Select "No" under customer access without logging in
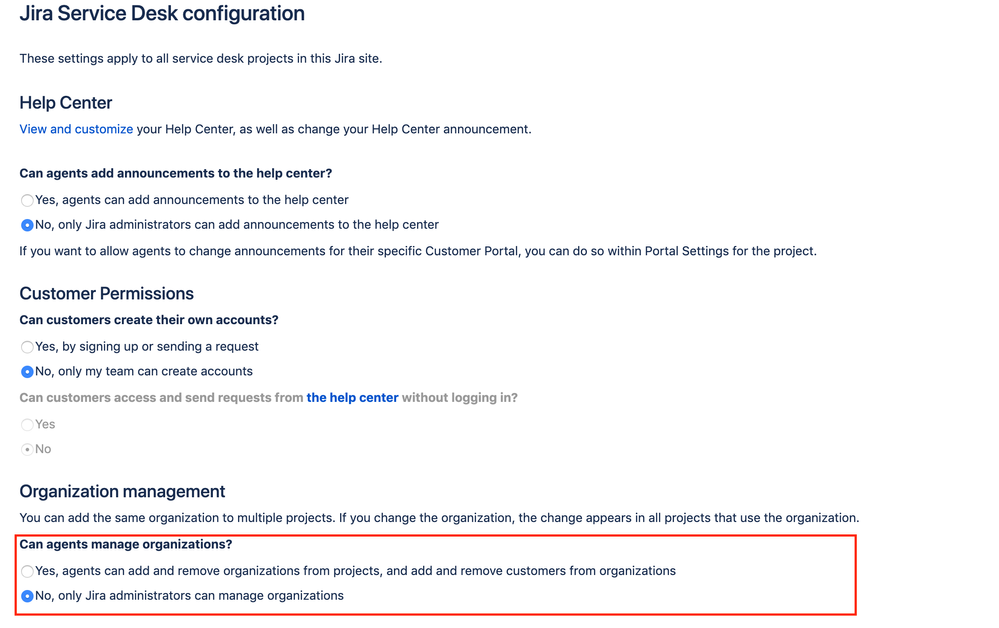The width and height of the screenshot is (999, 628). click(26, 448)
